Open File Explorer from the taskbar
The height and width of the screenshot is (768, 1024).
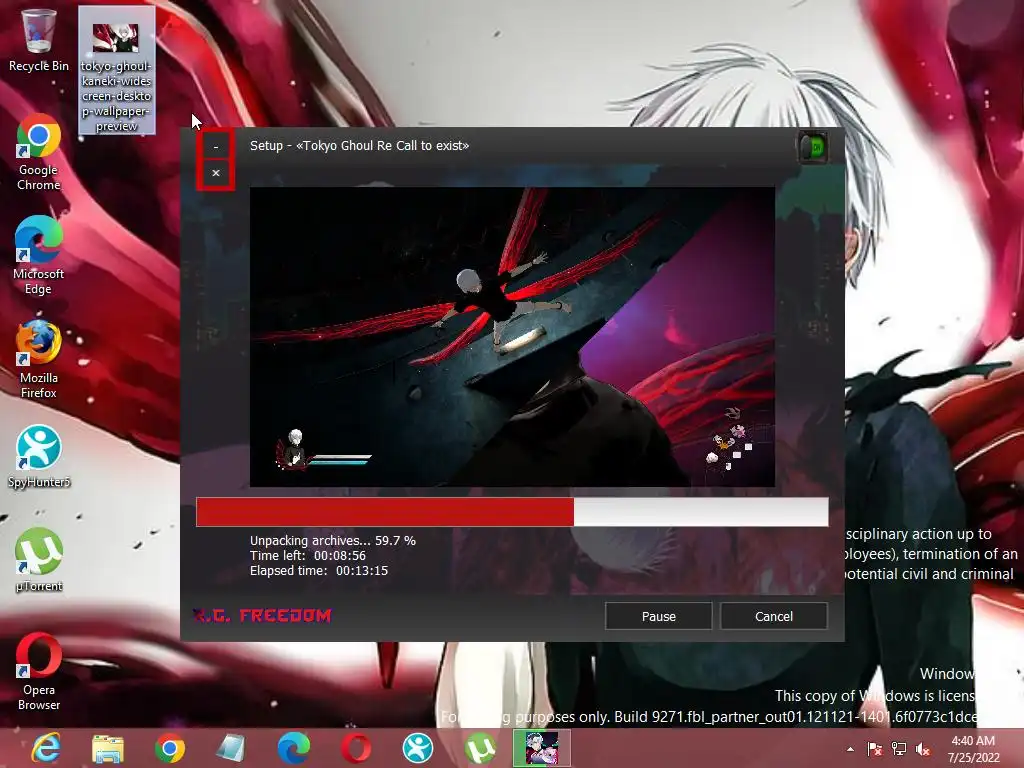[108, 748]
